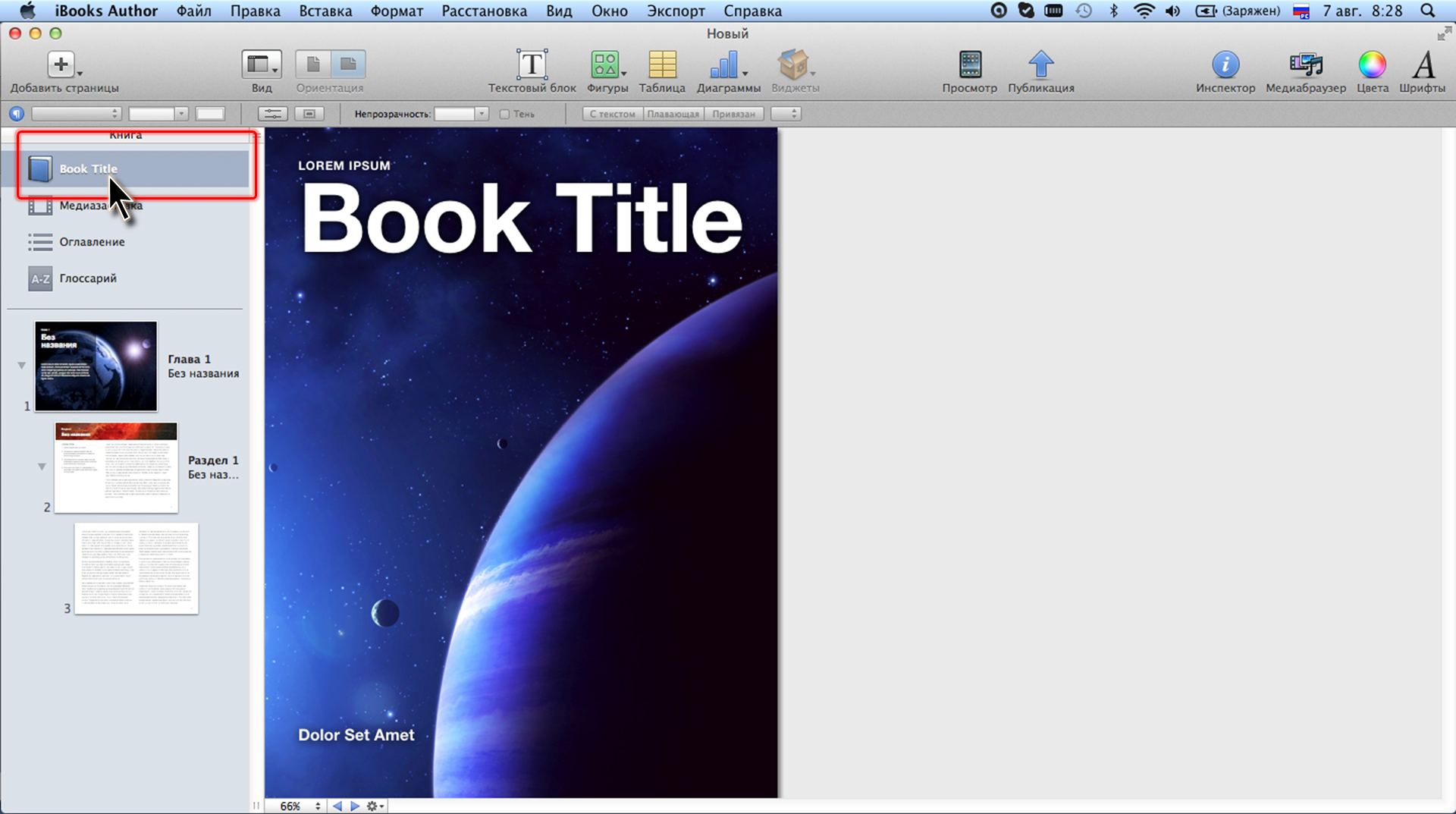Open the Inspector (Инспектор)
Screen dimensions: 1456x814
tap(1225, 64)
